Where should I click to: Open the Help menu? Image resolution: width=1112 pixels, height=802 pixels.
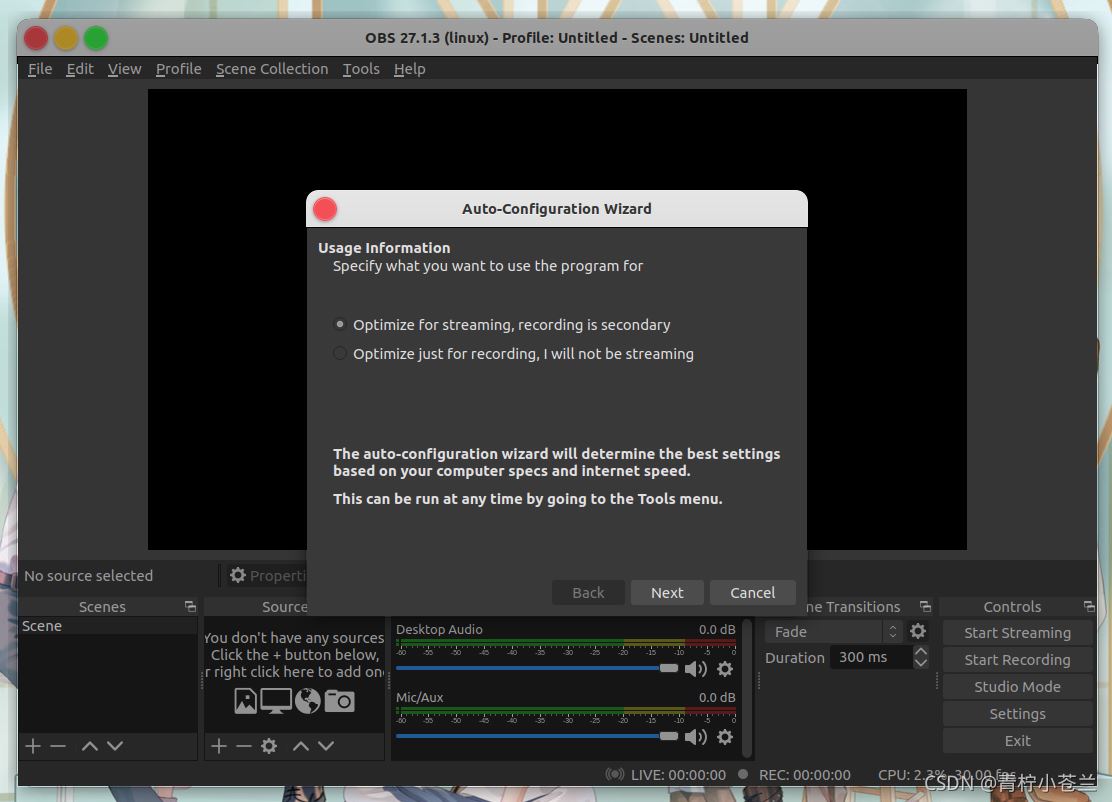point(409,69)
